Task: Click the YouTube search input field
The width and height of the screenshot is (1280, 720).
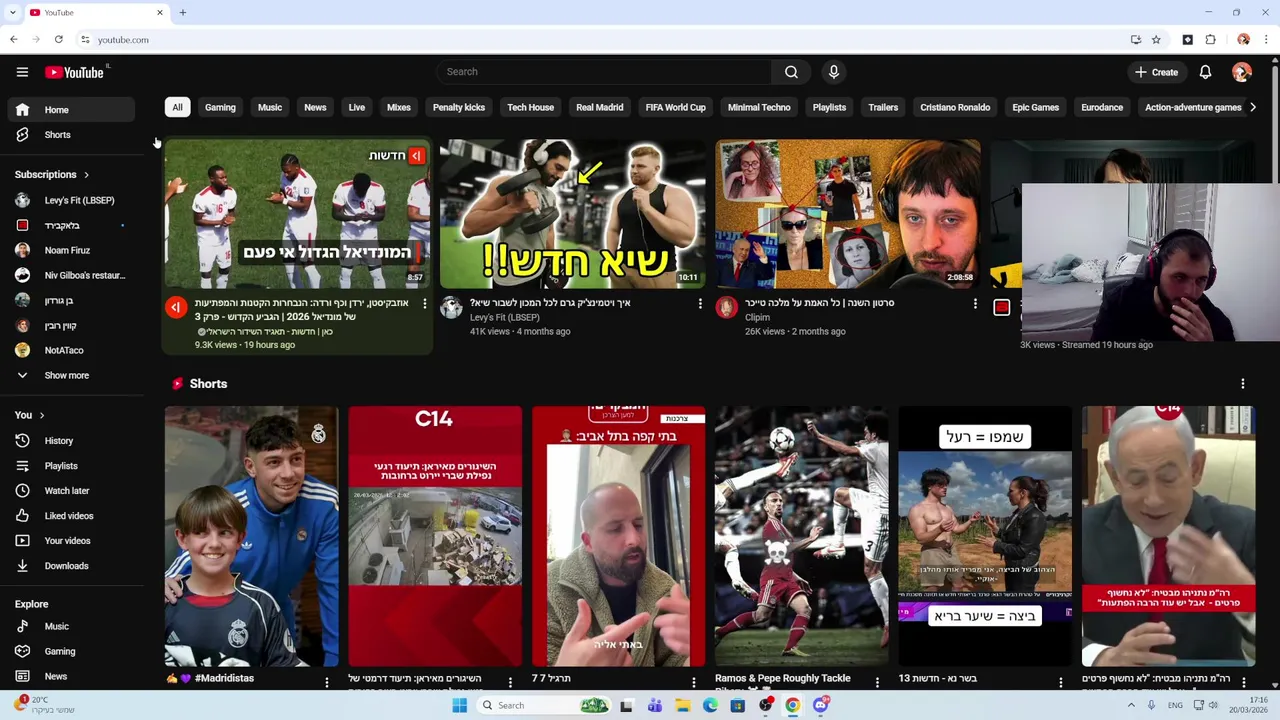Action: point(603,72)
